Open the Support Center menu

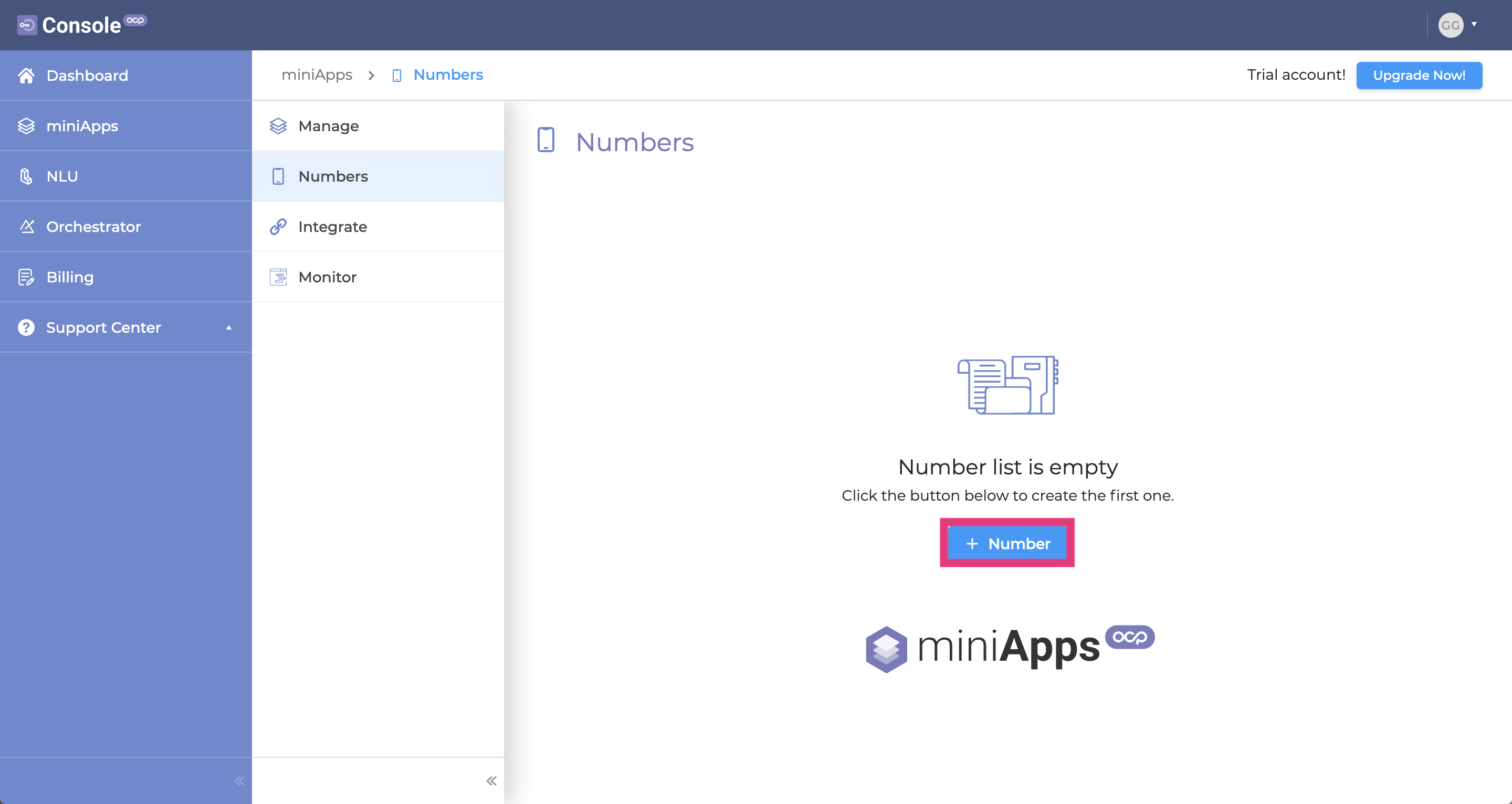[x=125, y=327]
